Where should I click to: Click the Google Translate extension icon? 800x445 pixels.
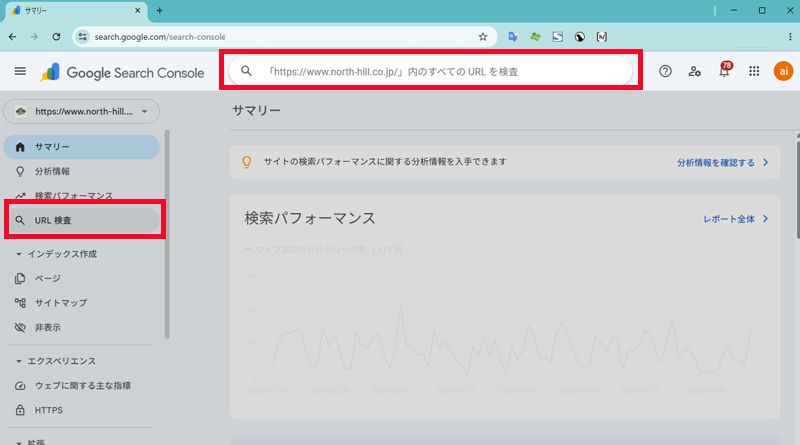pyautogui.click(x=513, y=37)
